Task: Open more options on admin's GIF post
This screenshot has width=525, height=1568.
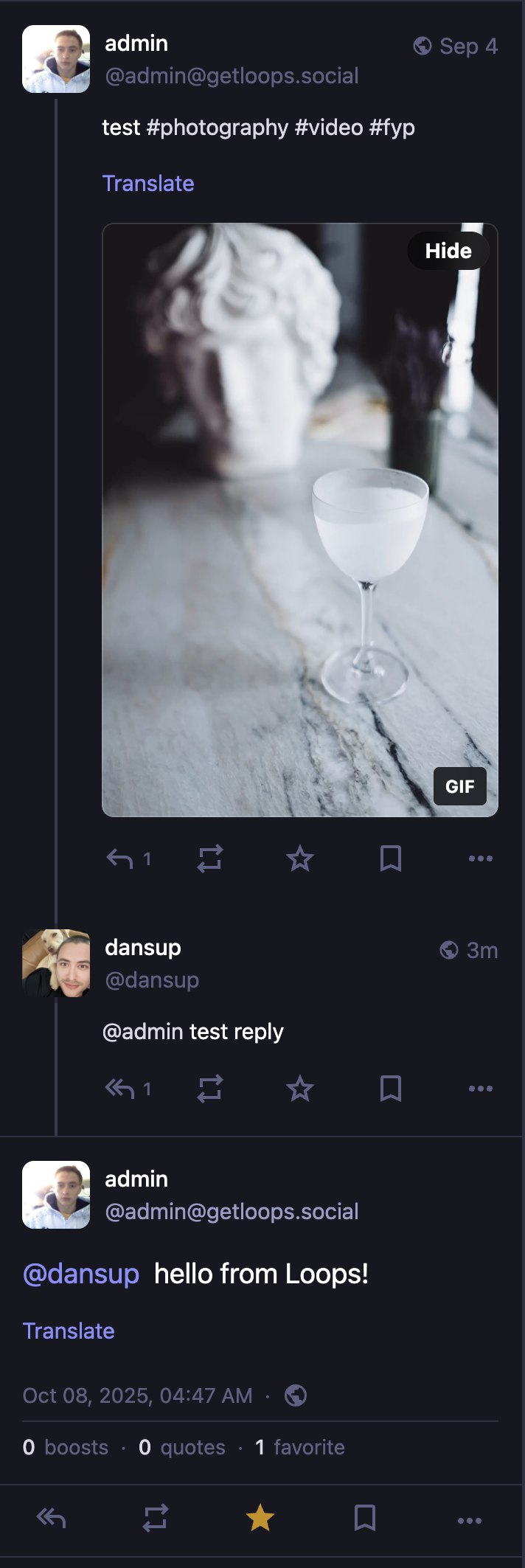Action: (480, 858)
